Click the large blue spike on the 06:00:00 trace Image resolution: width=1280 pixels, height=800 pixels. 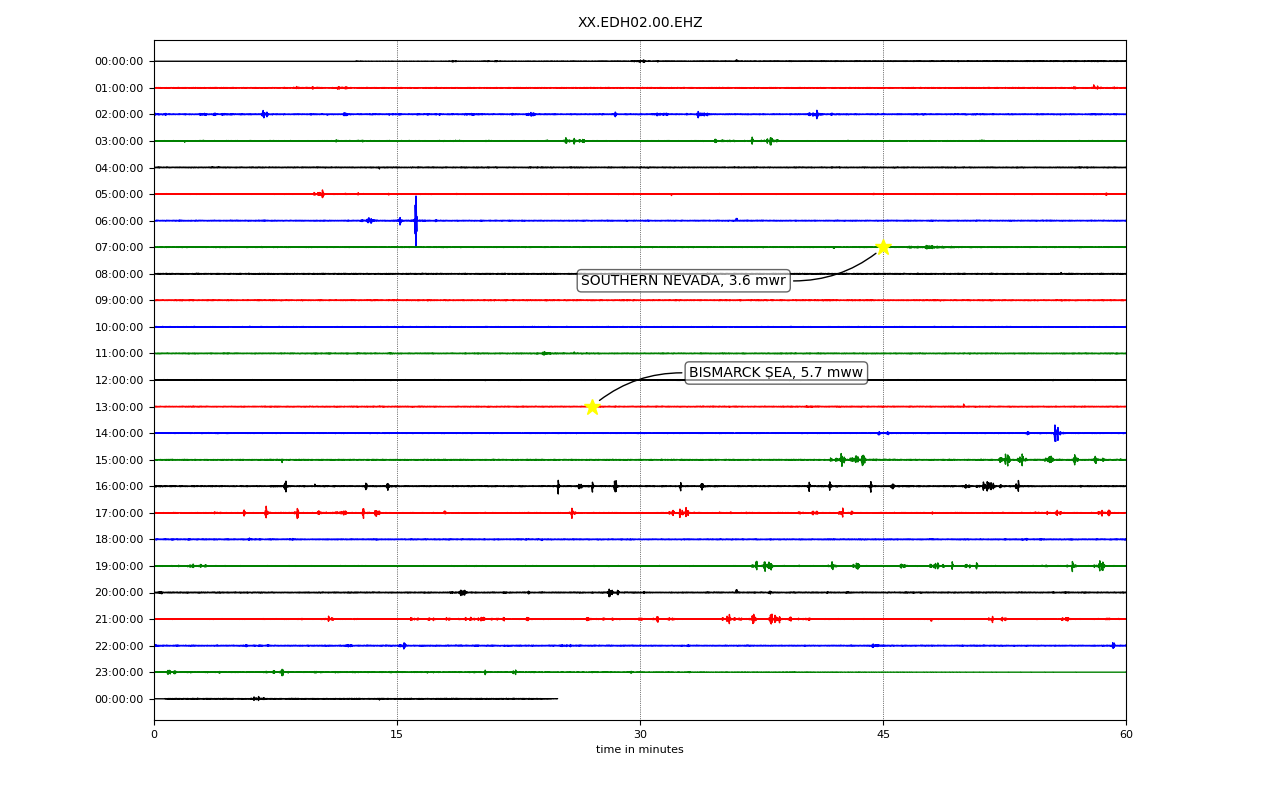(x=416, y=220)
